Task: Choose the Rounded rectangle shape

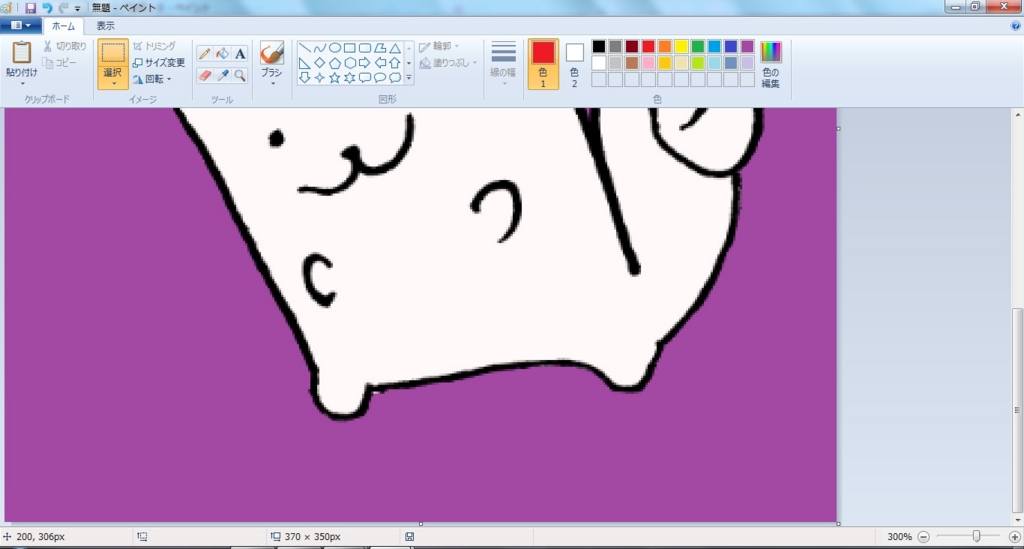Action: coord(364,48)
